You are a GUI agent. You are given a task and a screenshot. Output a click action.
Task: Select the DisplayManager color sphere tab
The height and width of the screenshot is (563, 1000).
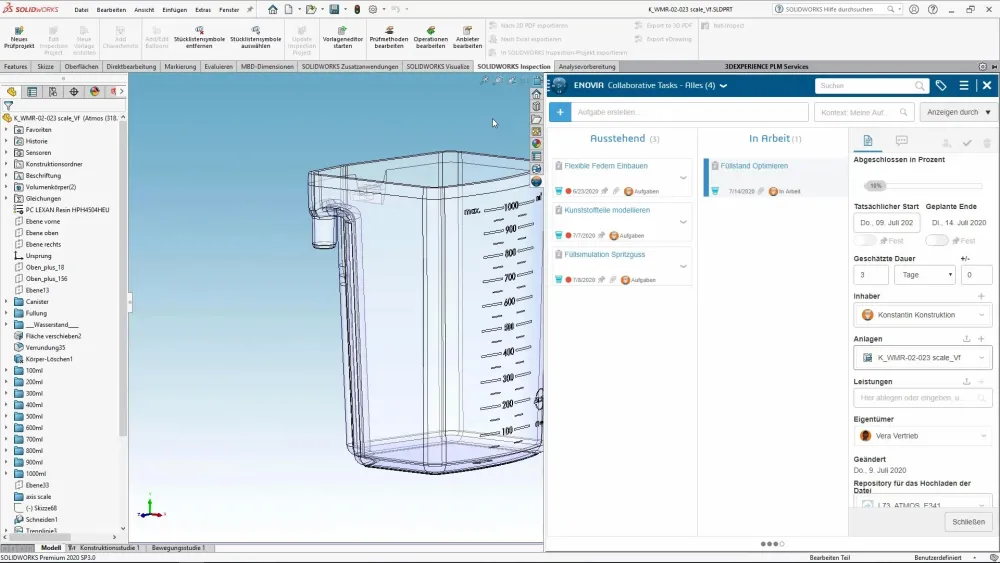[94, 92]
